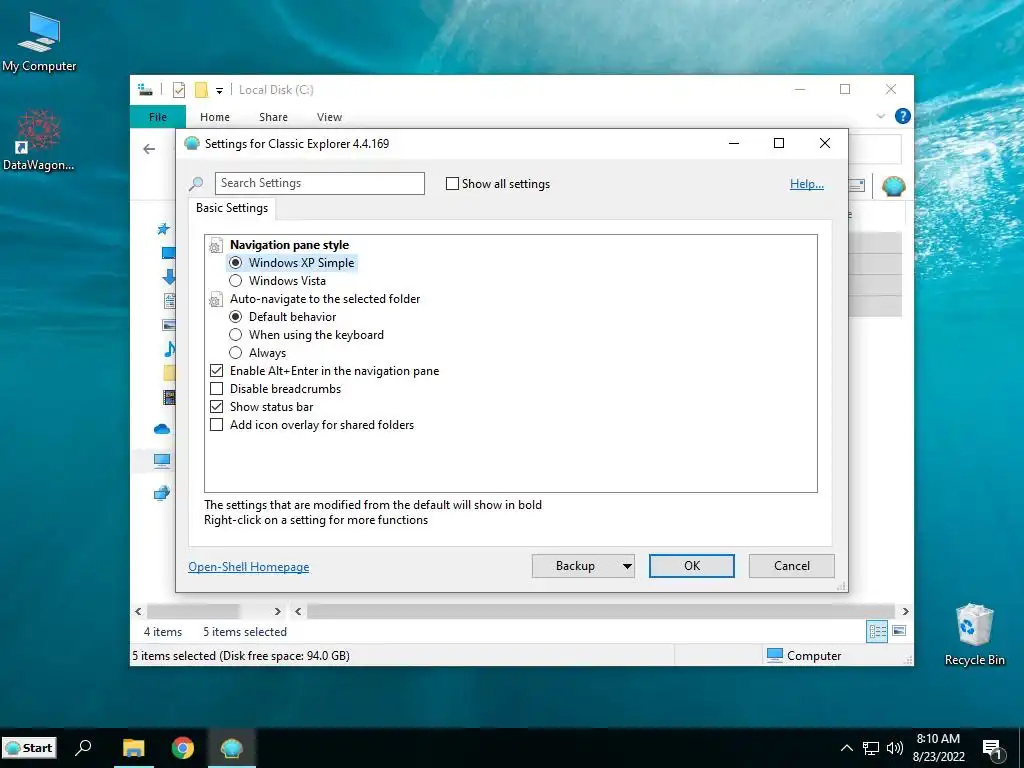Toggle Disable breadcrumbs checkbox
The width and height of the screenshot is (1024, 768).
(x=217, y=389)
